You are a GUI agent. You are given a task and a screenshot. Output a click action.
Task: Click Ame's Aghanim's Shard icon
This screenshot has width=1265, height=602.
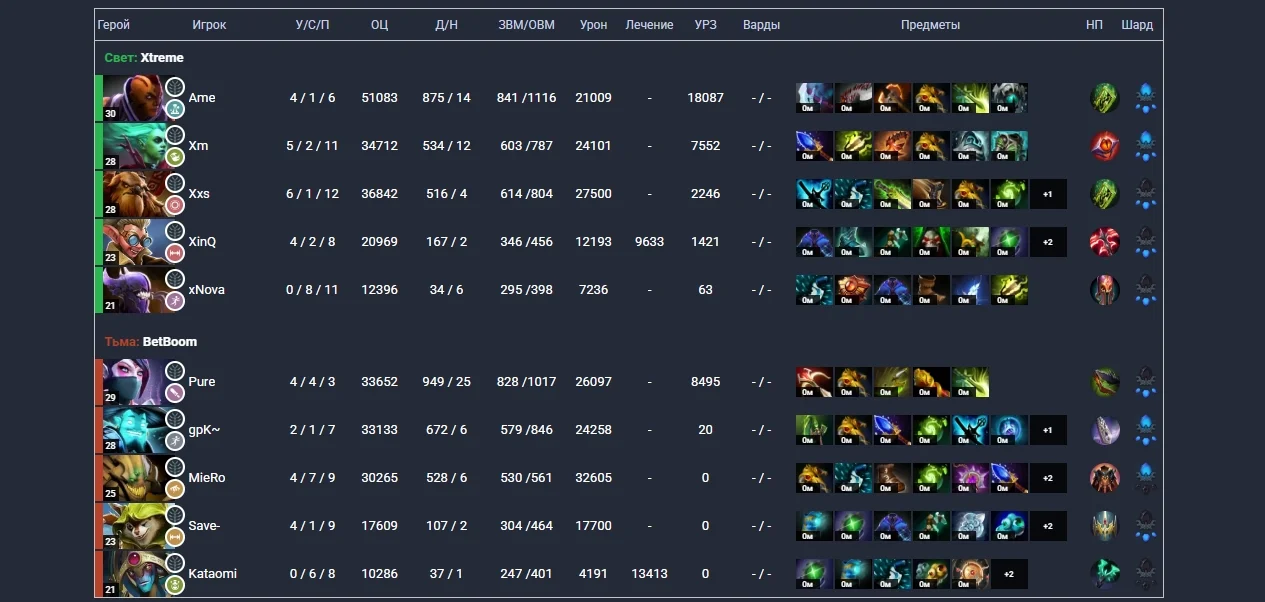pos(1146,98)
